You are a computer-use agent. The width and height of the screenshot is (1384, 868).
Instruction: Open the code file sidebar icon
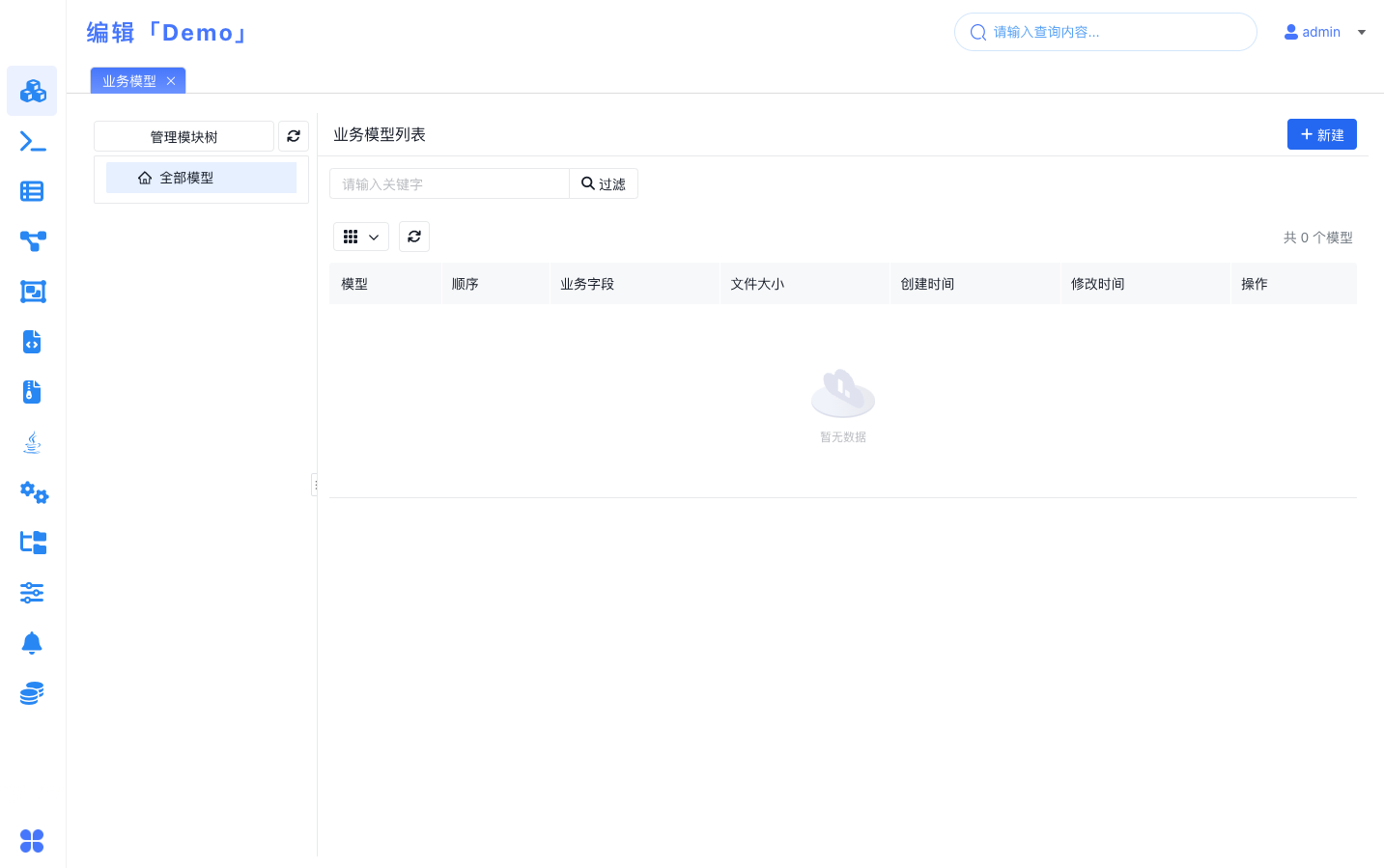(x=32, y=342)
